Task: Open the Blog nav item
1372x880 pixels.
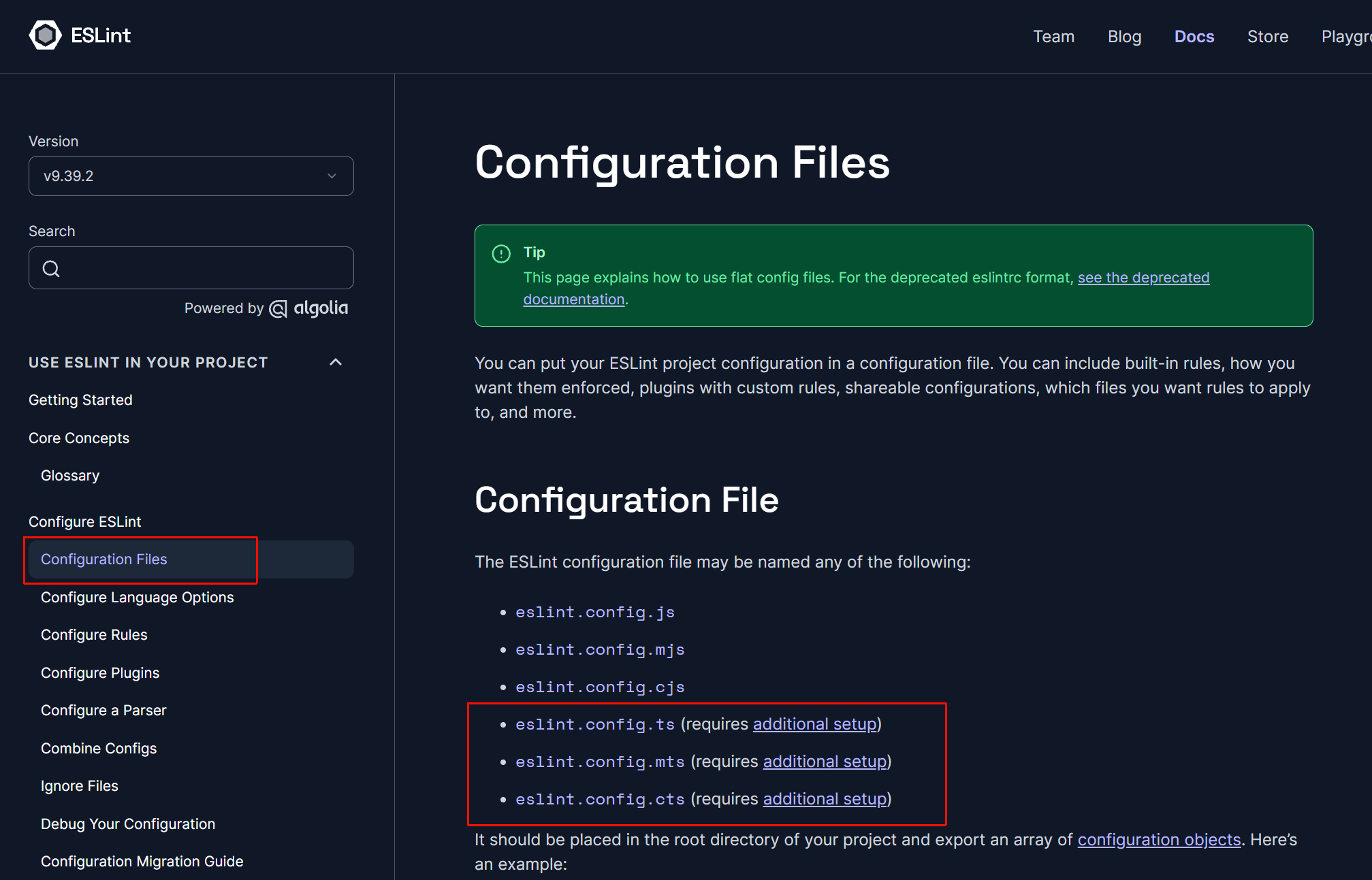Action: (1124, 37)
